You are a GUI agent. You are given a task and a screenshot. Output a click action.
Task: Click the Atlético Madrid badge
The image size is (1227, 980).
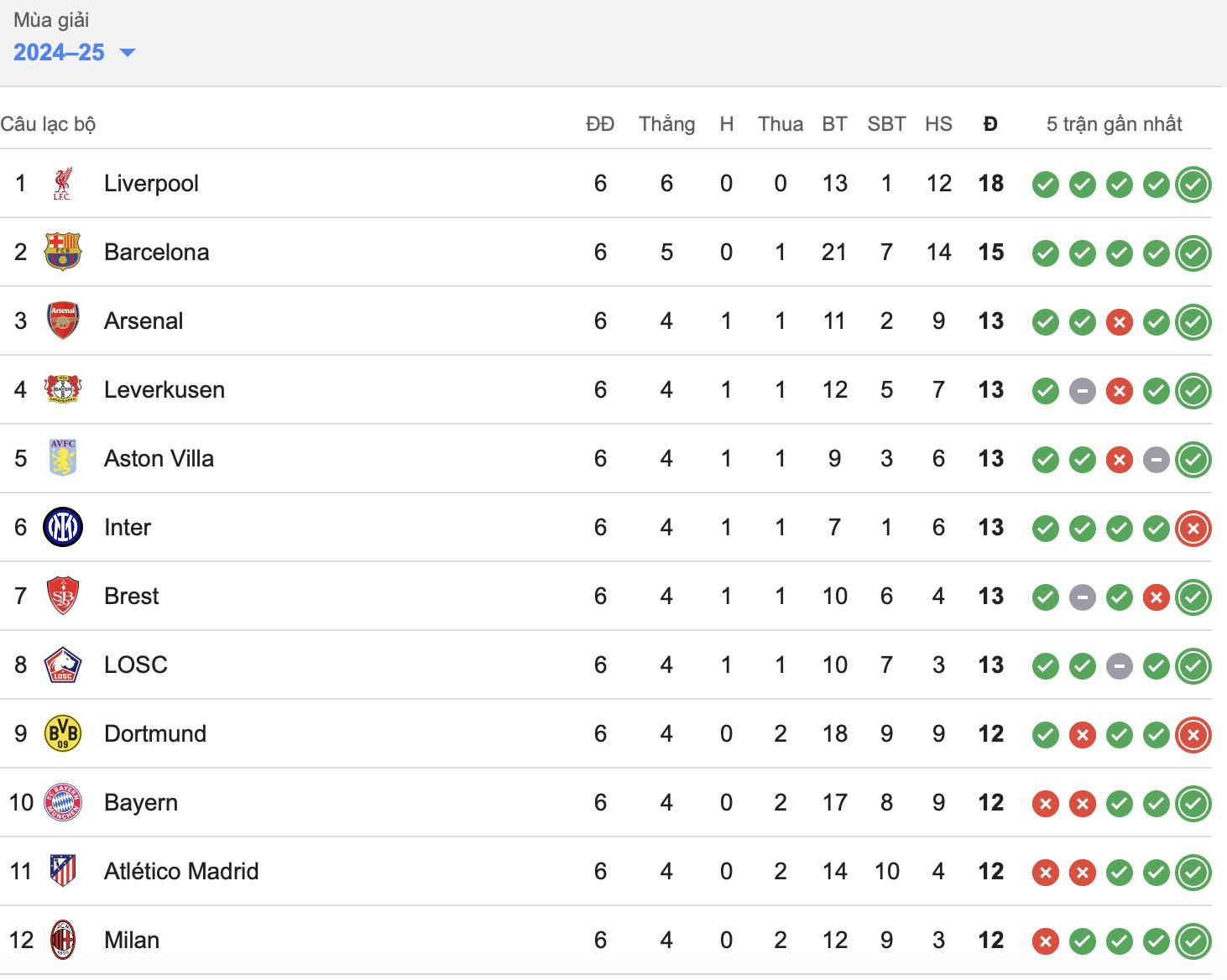63,871
